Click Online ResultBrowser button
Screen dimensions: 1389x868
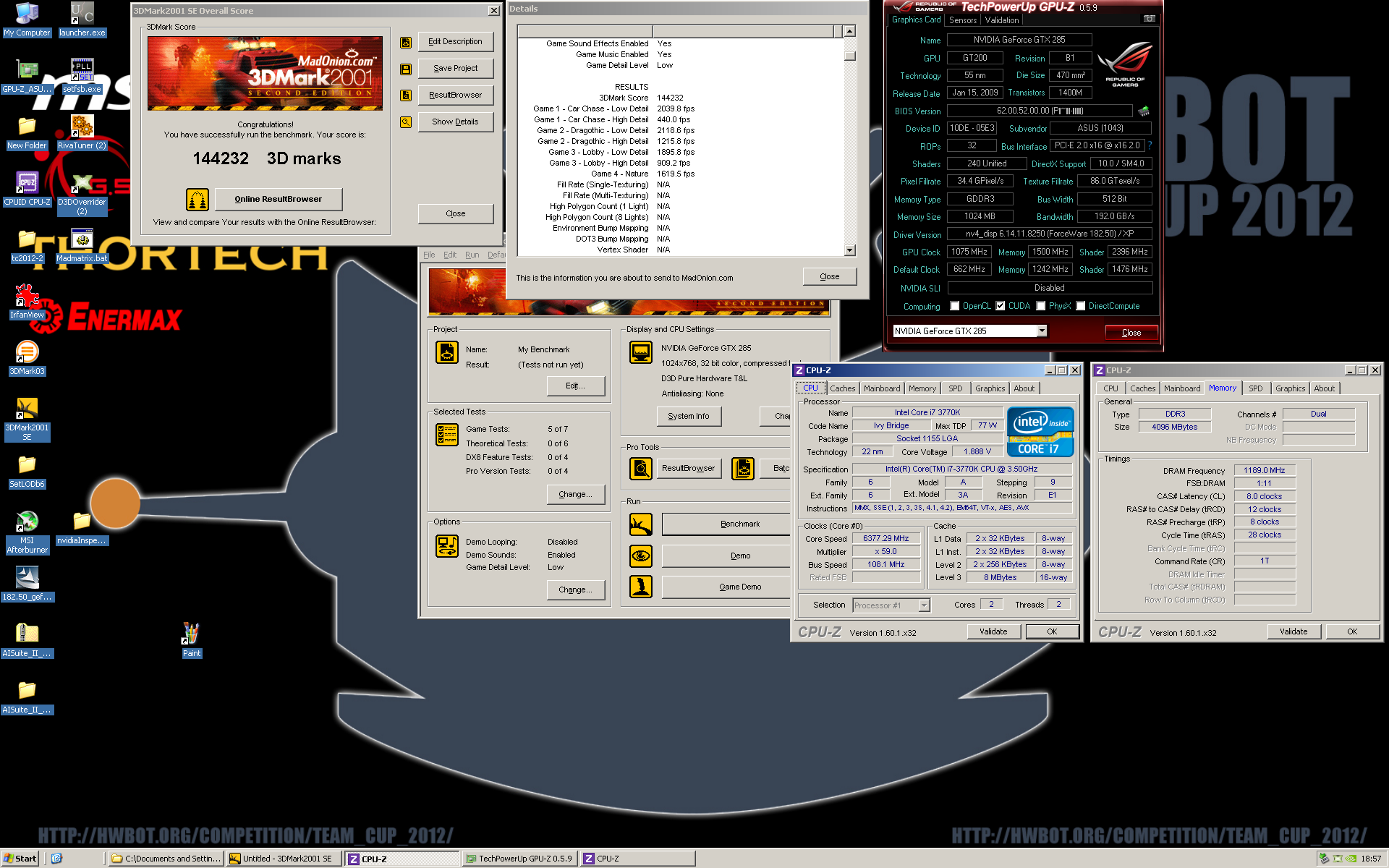click(278, 199)
